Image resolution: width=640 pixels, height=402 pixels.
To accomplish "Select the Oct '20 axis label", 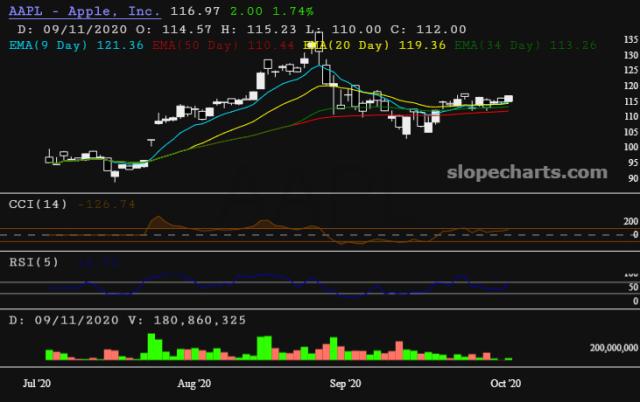I will pos(505,383).
